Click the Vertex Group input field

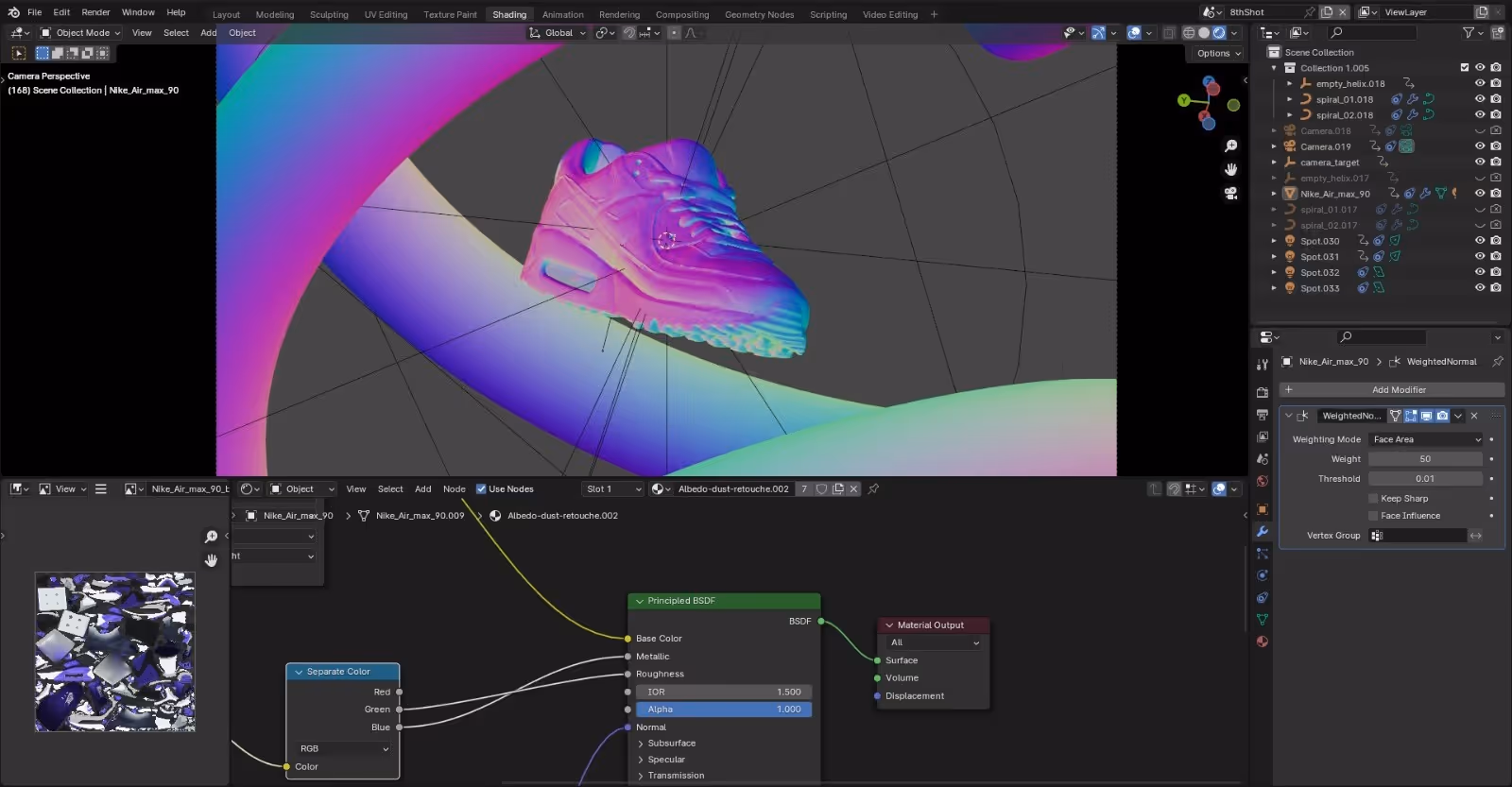click(1417, 536)
